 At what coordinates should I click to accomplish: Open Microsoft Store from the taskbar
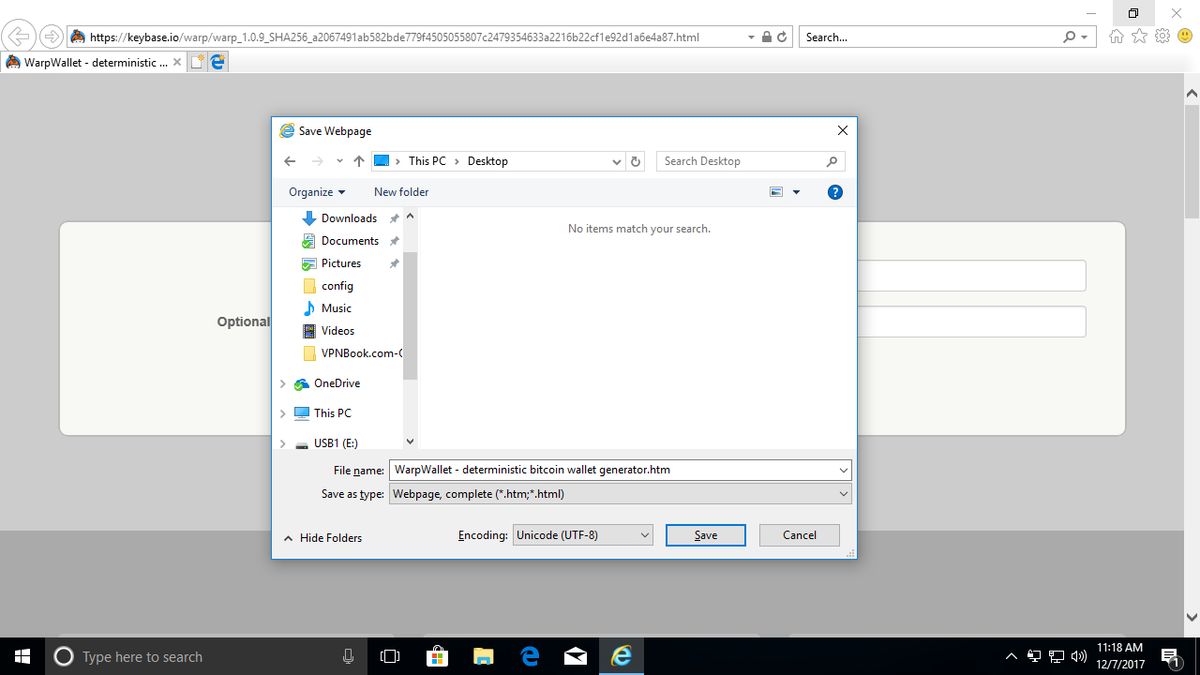437,657
